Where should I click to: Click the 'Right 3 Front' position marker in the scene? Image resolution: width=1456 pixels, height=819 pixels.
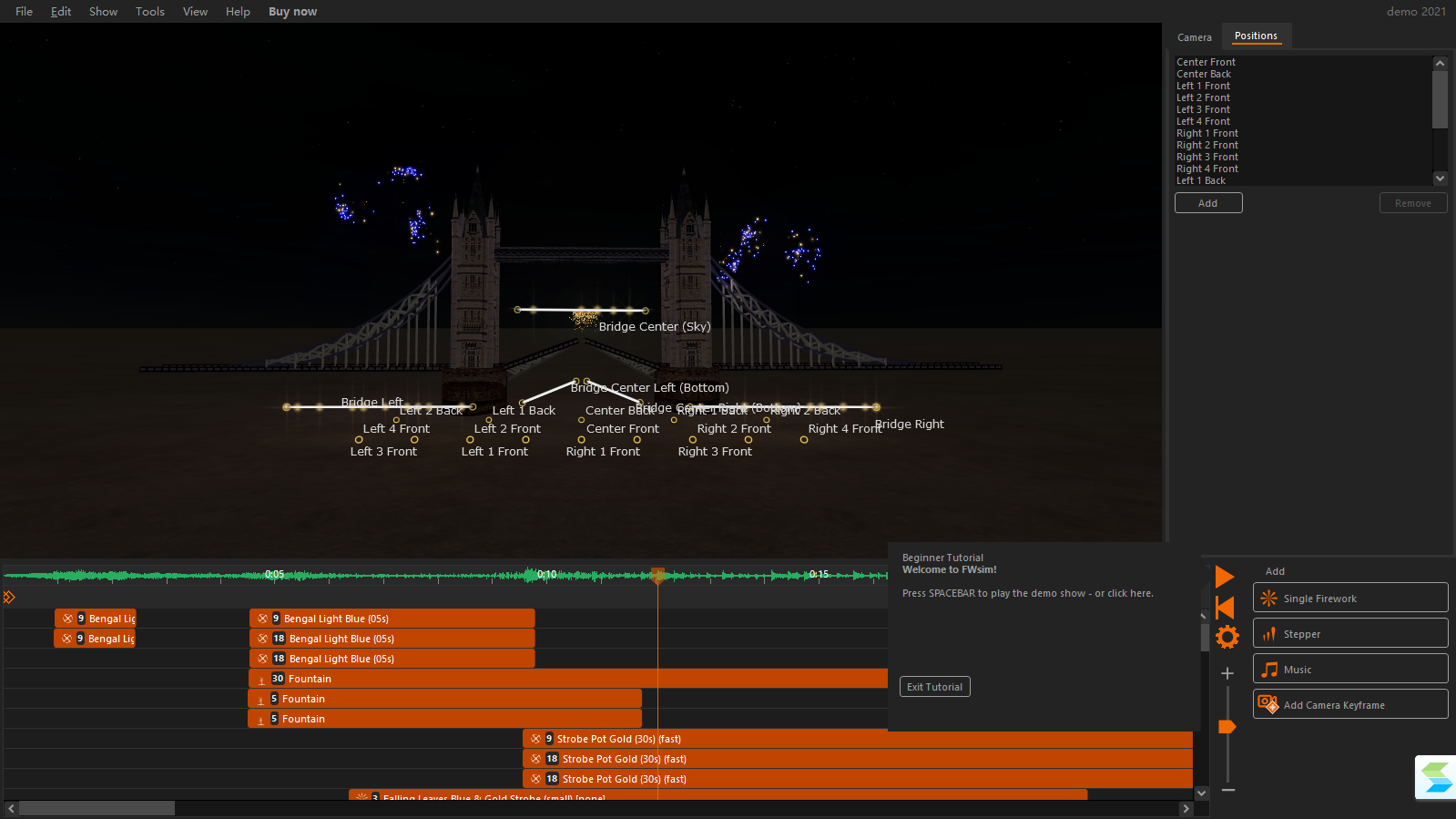(693, 440)
